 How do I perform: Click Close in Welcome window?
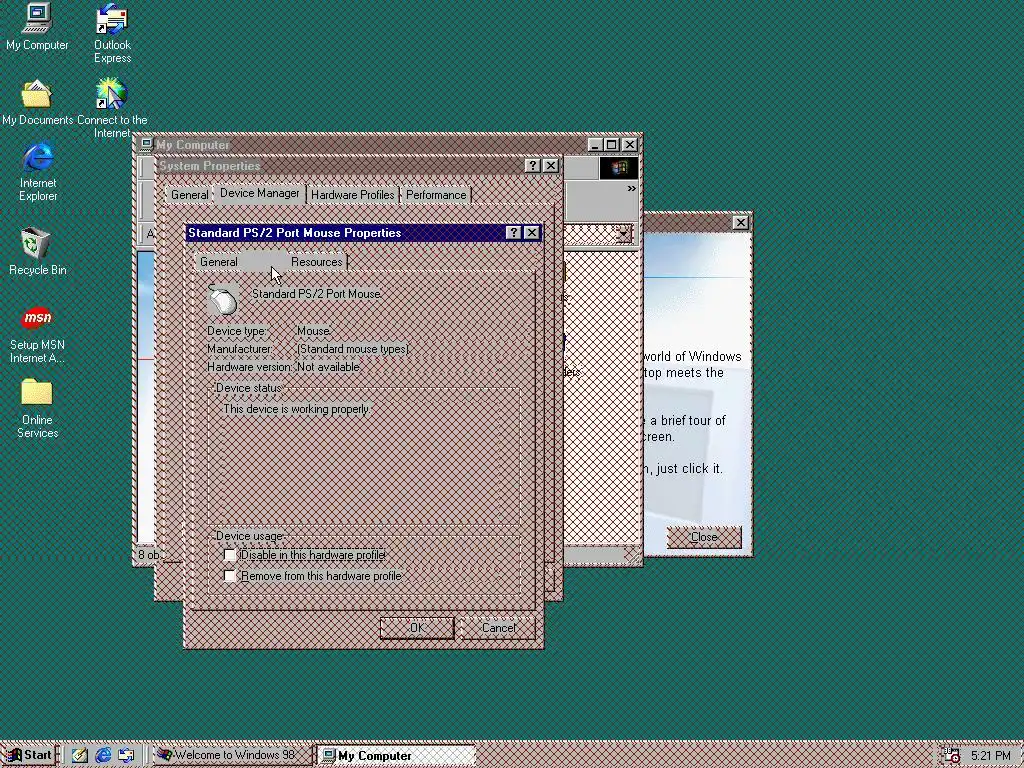[704, 537]
